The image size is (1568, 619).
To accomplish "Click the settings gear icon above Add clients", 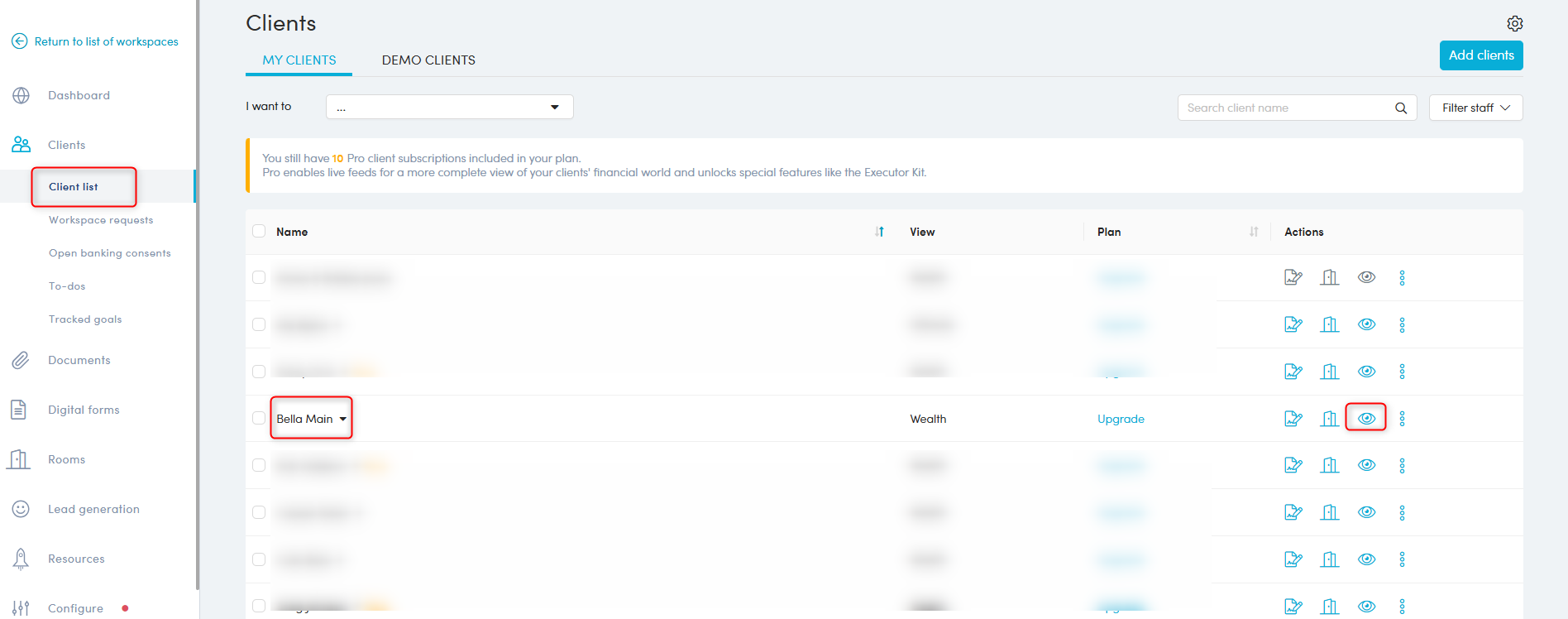I will 1514,23.
